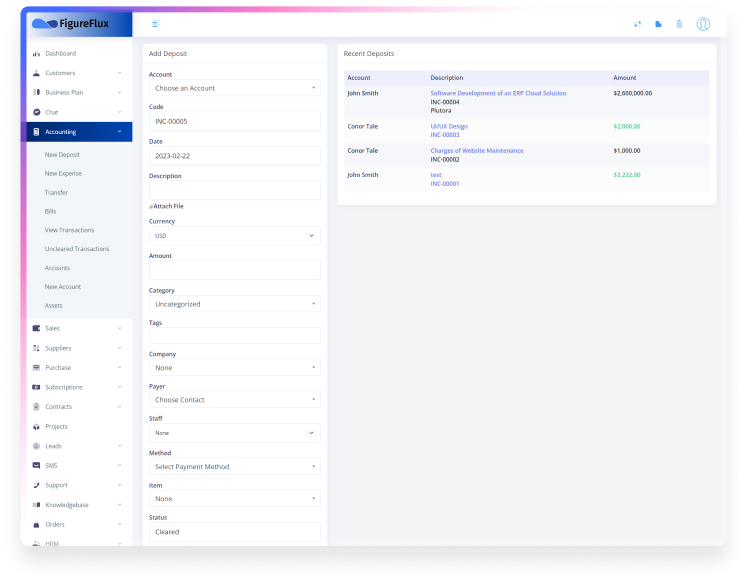Open the Charges of Website Maintenance link
Viewport: 747px width, 581px height.
[x=476, y=151]
